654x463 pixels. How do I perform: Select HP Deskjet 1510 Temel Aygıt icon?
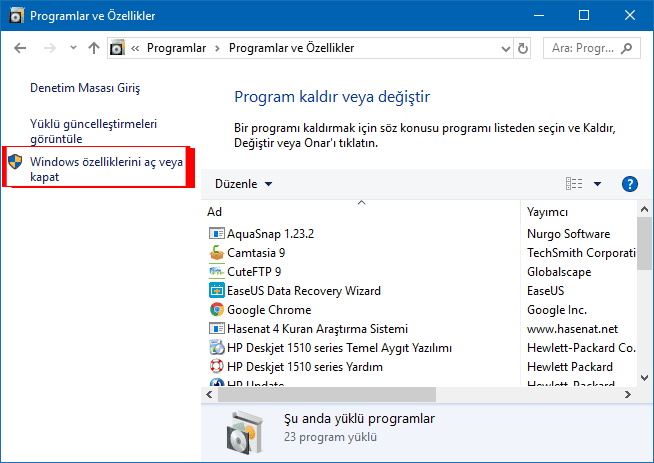217,347
